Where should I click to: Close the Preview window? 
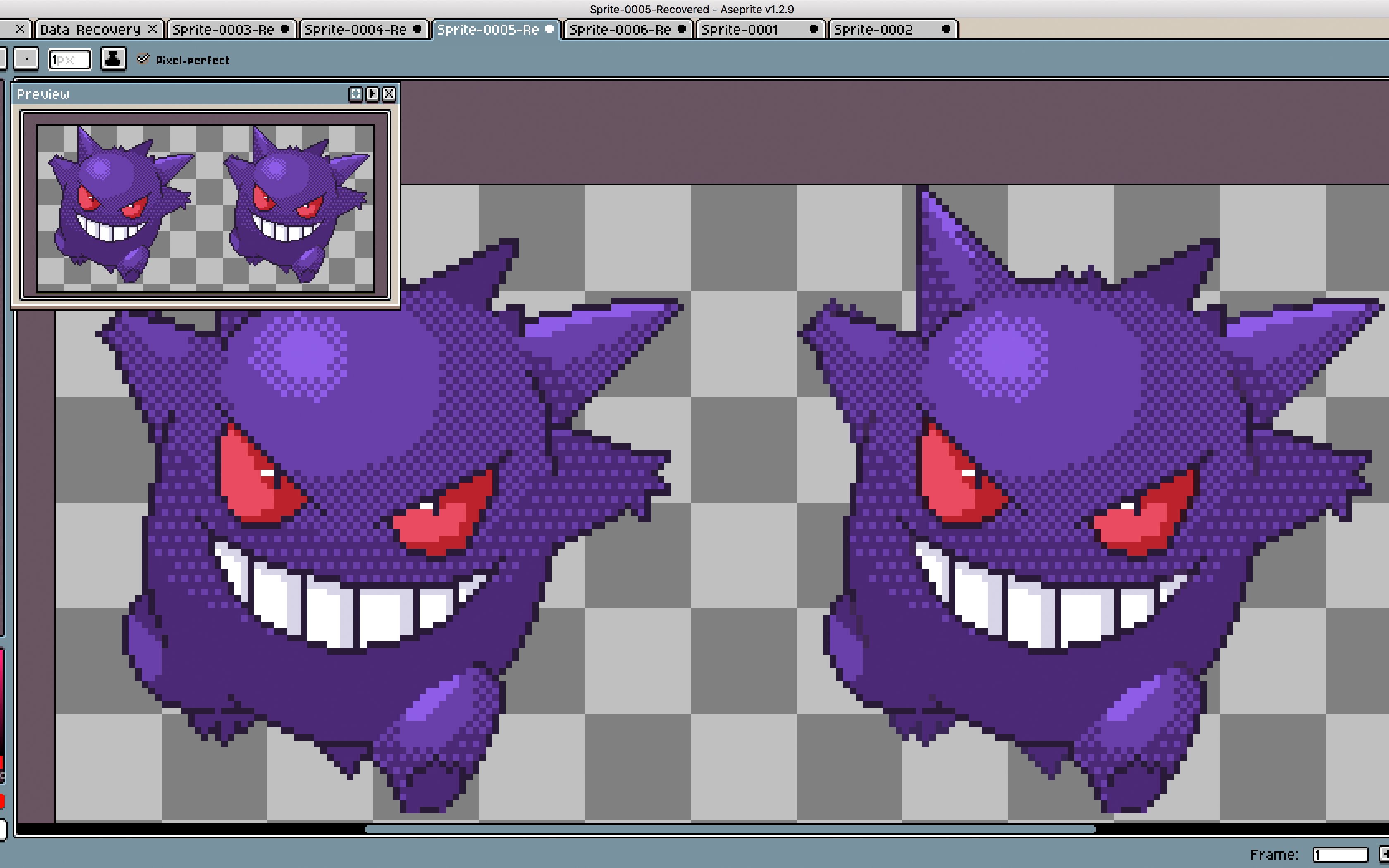point(389,93)
